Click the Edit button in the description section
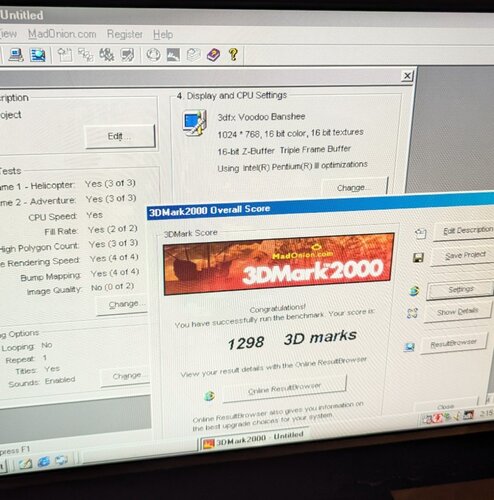The width and height of the screenshot is (494, 500). pyautogui.click(x=120, y=136)
